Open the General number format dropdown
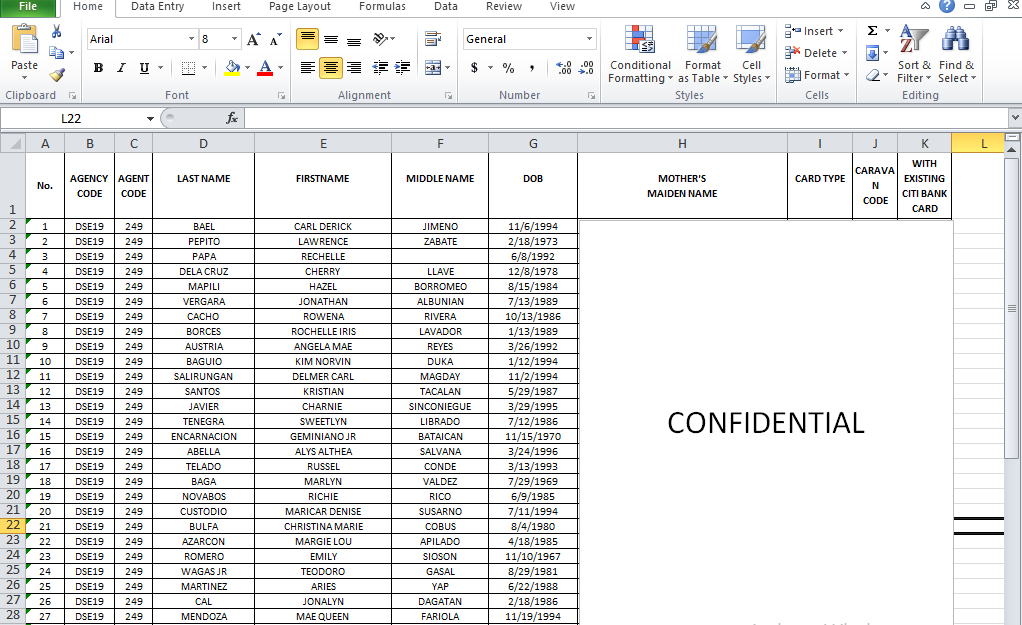 point(589,39)
